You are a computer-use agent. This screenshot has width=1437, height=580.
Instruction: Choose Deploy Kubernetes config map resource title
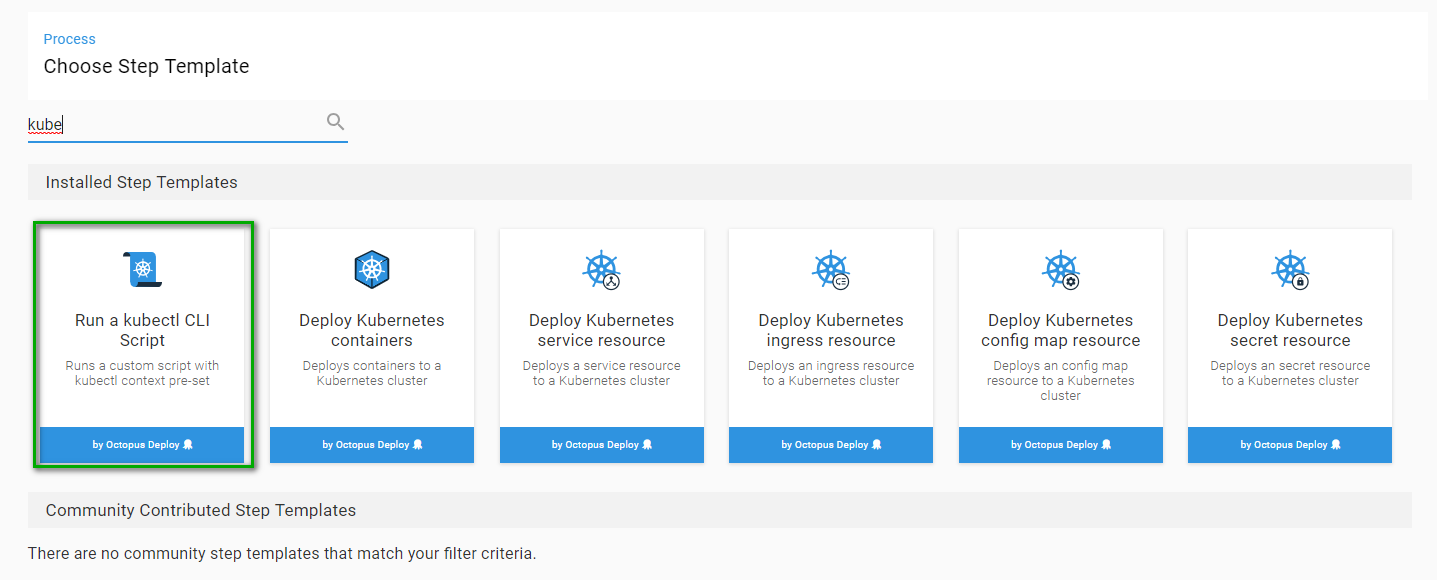tap(1060, 330)
